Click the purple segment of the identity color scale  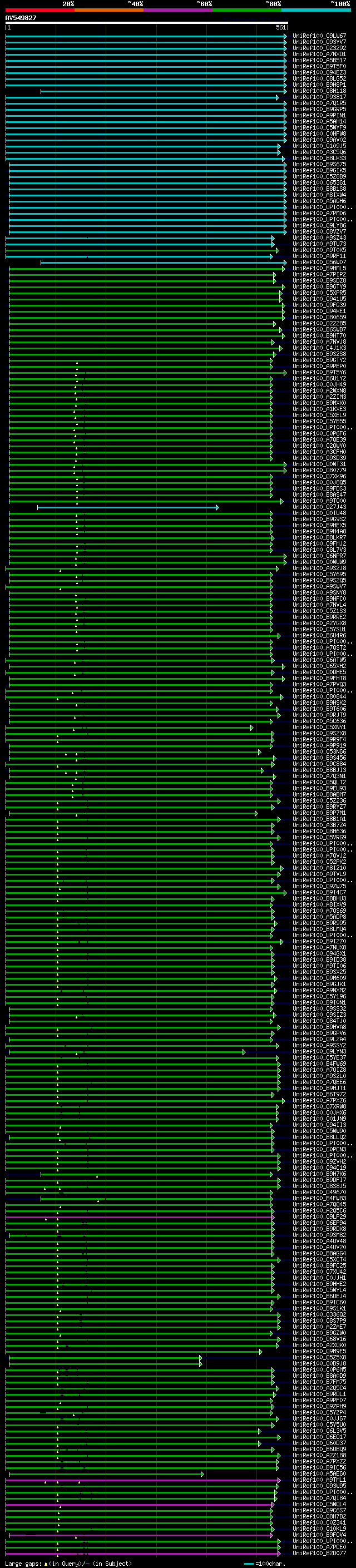pos(177,10)
